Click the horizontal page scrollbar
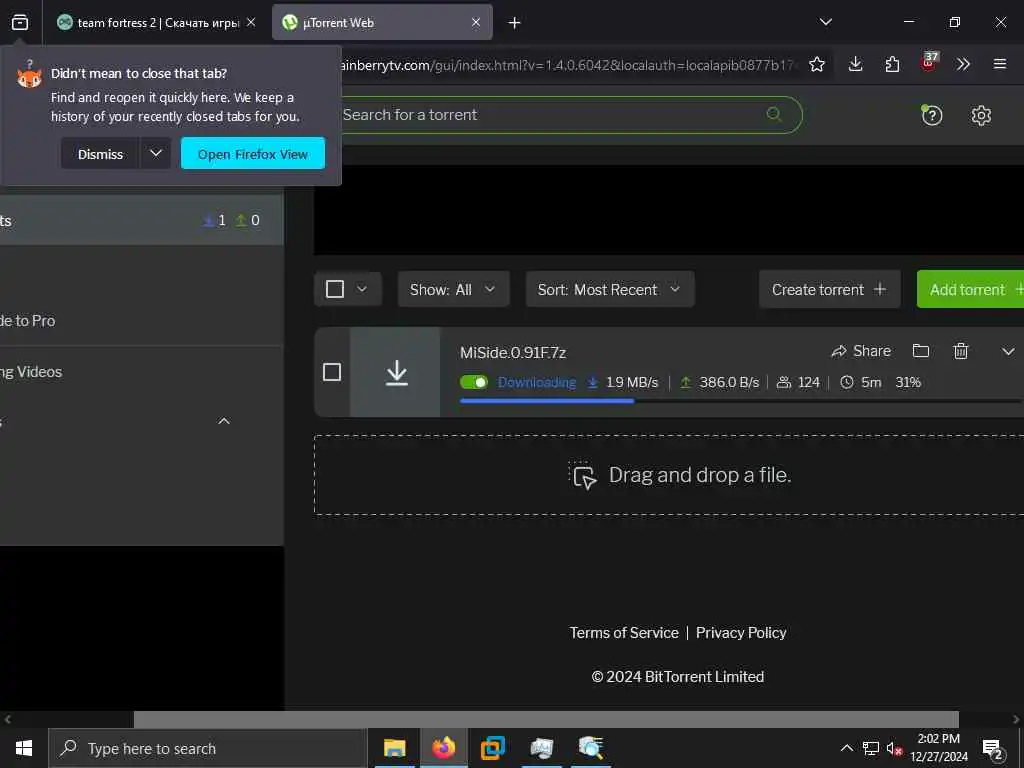 tap(546, 719)
